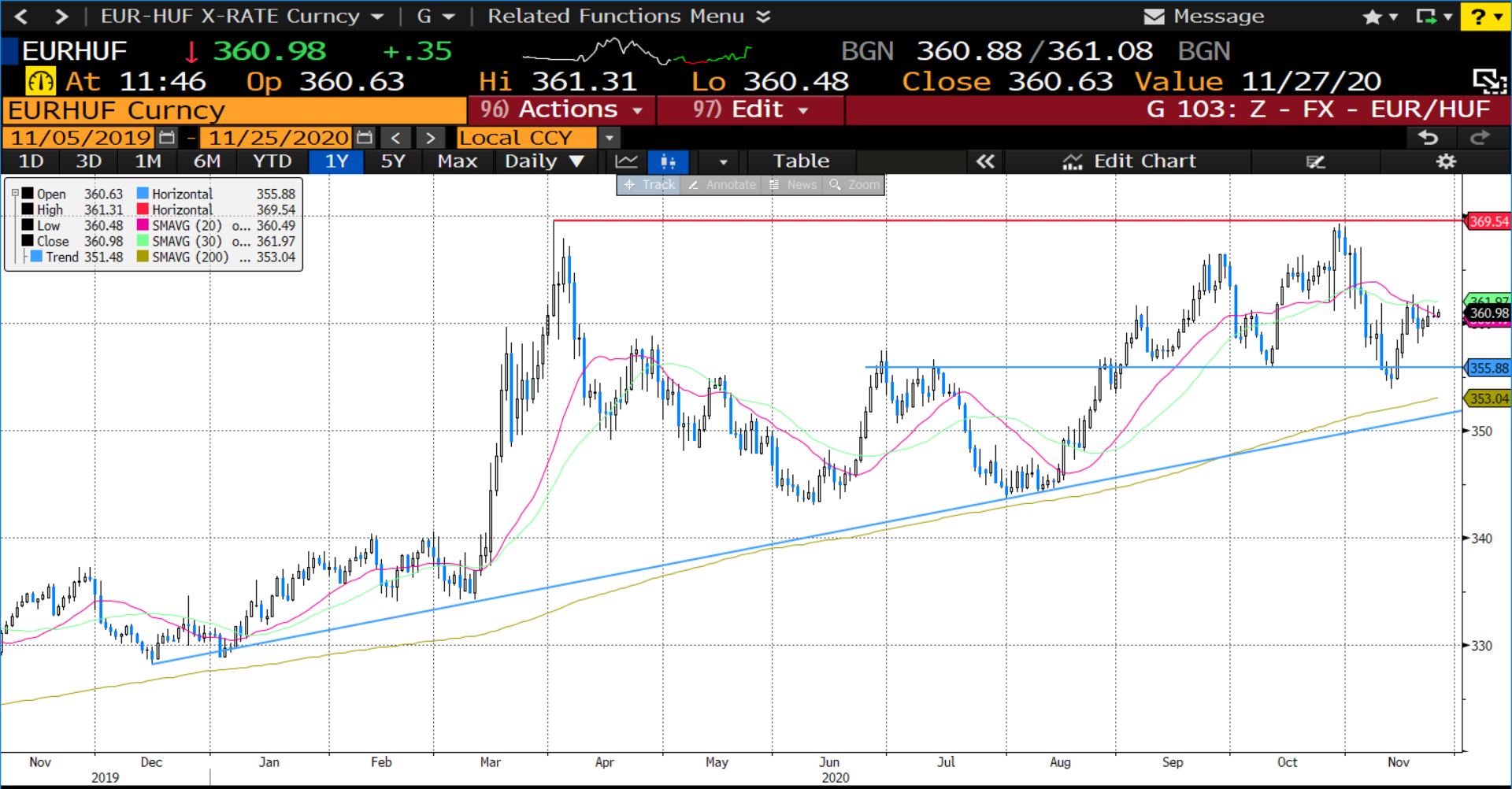Click the forward navigation arrow

click(61, 16)
